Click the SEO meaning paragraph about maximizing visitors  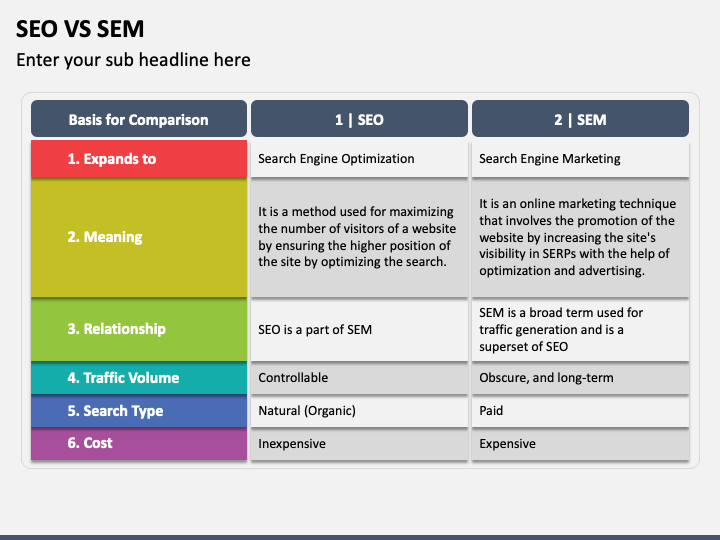(359, 237)
